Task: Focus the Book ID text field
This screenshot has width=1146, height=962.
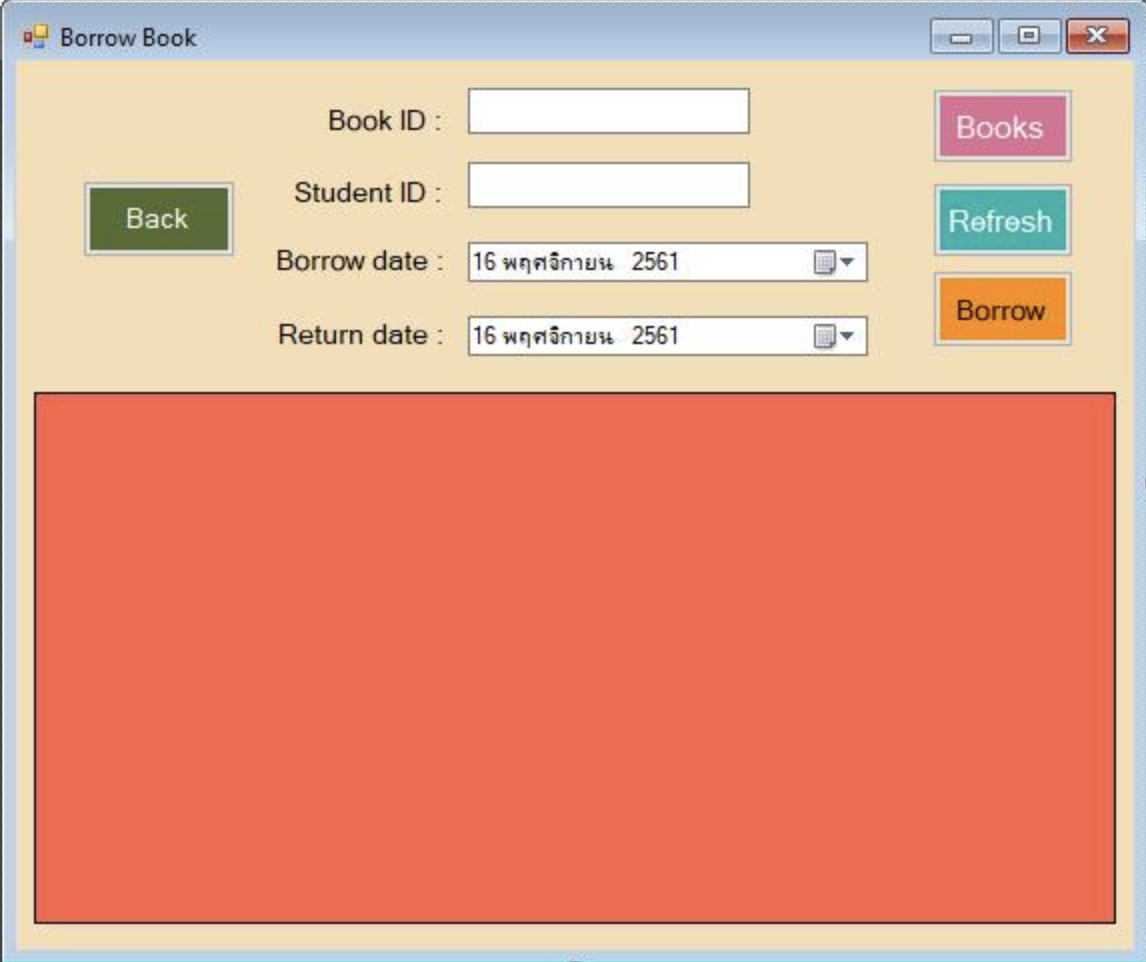Action: click(x=608, y=111)
